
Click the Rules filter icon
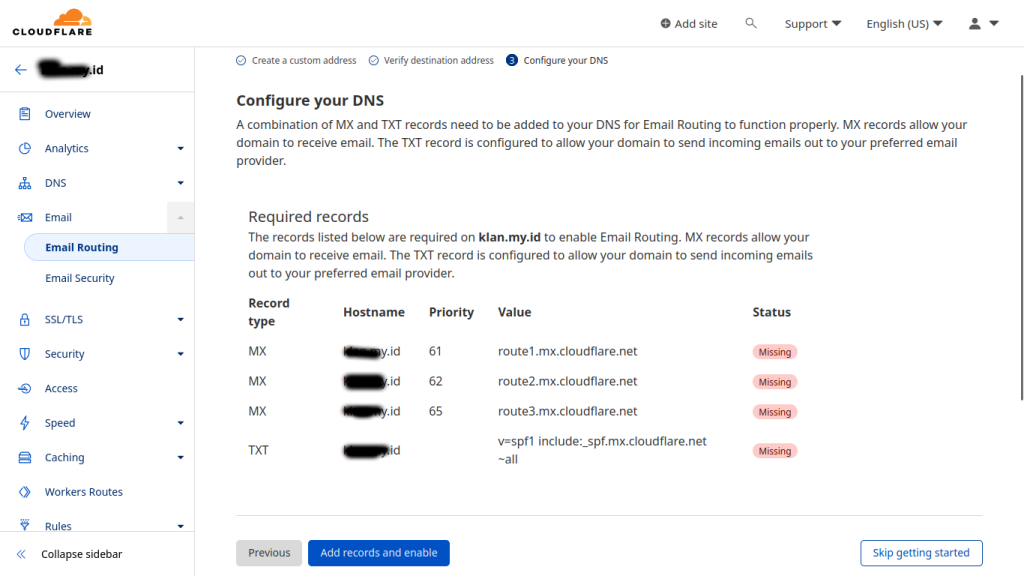[x=25, y=524]
